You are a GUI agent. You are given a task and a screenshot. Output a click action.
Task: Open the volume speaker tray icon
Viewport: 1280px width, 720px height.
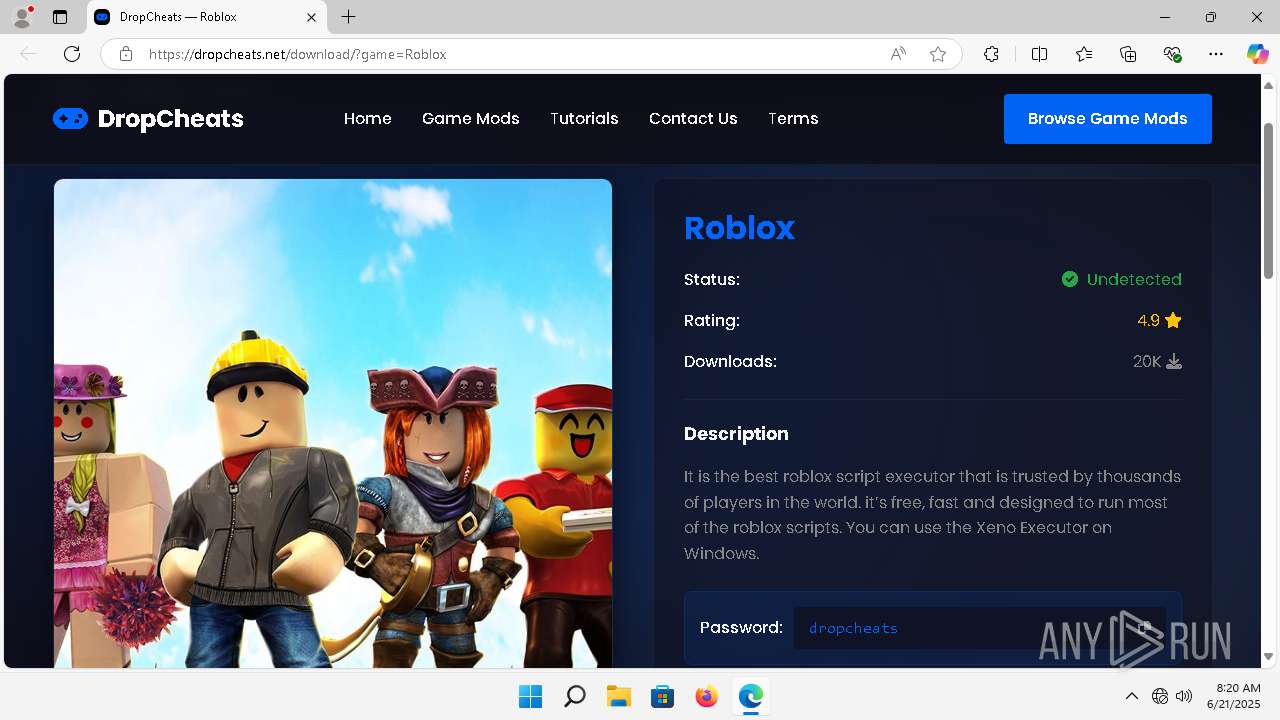click(1184, 696)
